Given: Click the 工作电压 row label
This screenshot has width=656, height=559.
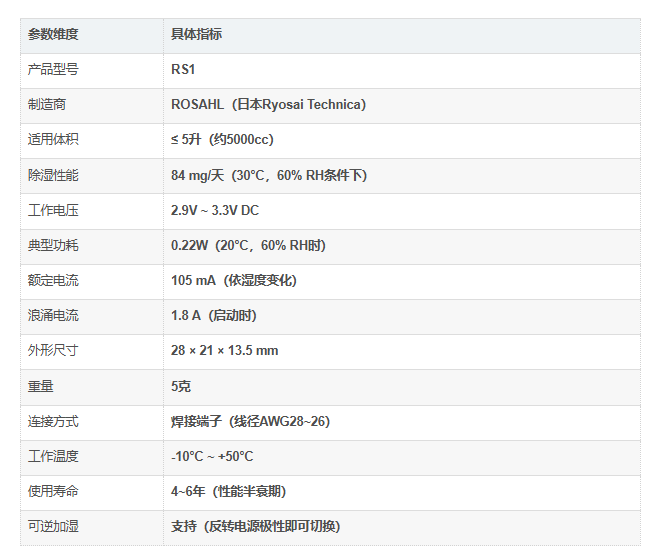Looking at the screenshot, I should [53, 210].
